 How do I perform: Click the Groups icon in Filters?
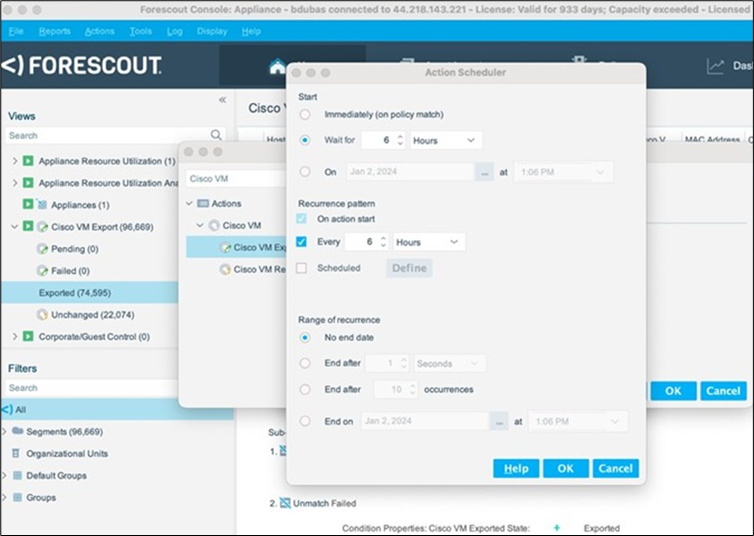pos(17,497)
